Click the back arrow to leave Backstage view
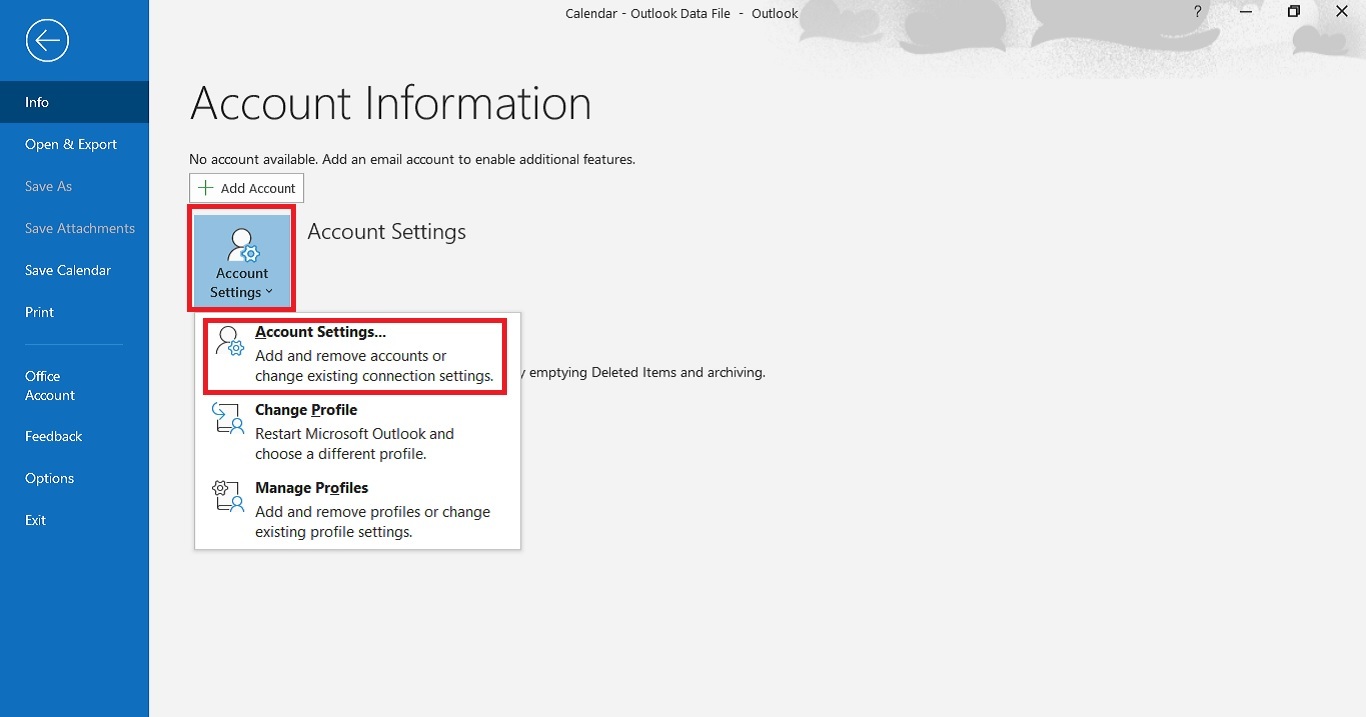Image resolution: width=1366 pixels, height=717 pixels. (48, 41)
